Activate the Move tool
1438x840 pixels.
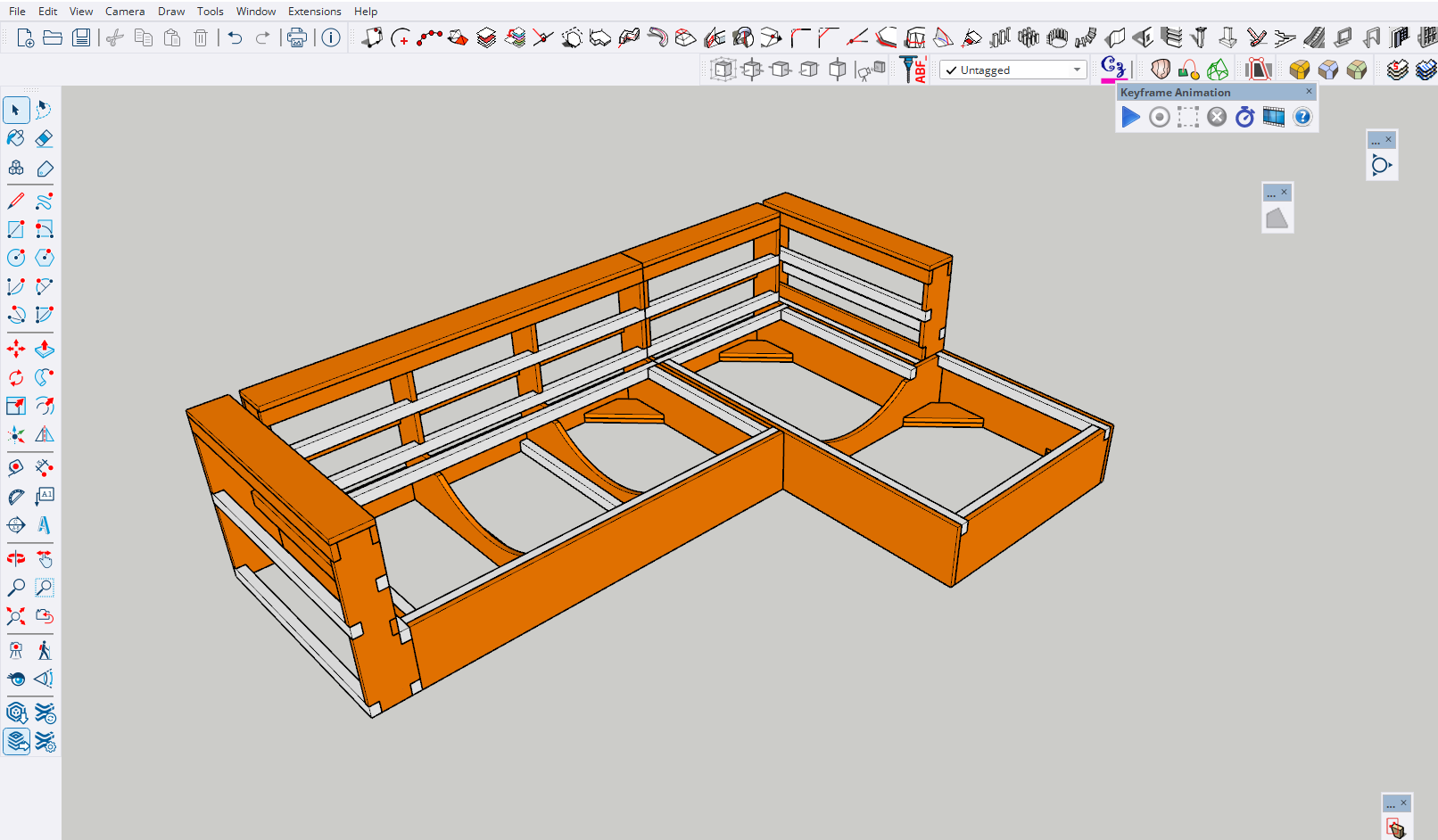(x=16, y=349)
